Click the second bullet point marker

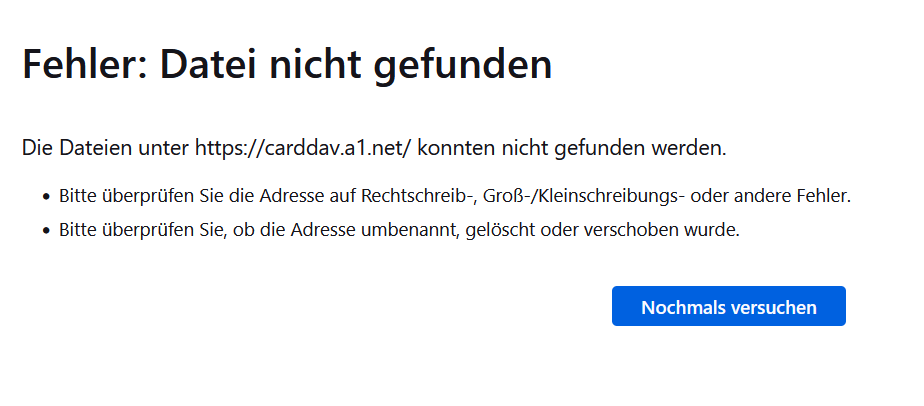[x=46, y=231]
